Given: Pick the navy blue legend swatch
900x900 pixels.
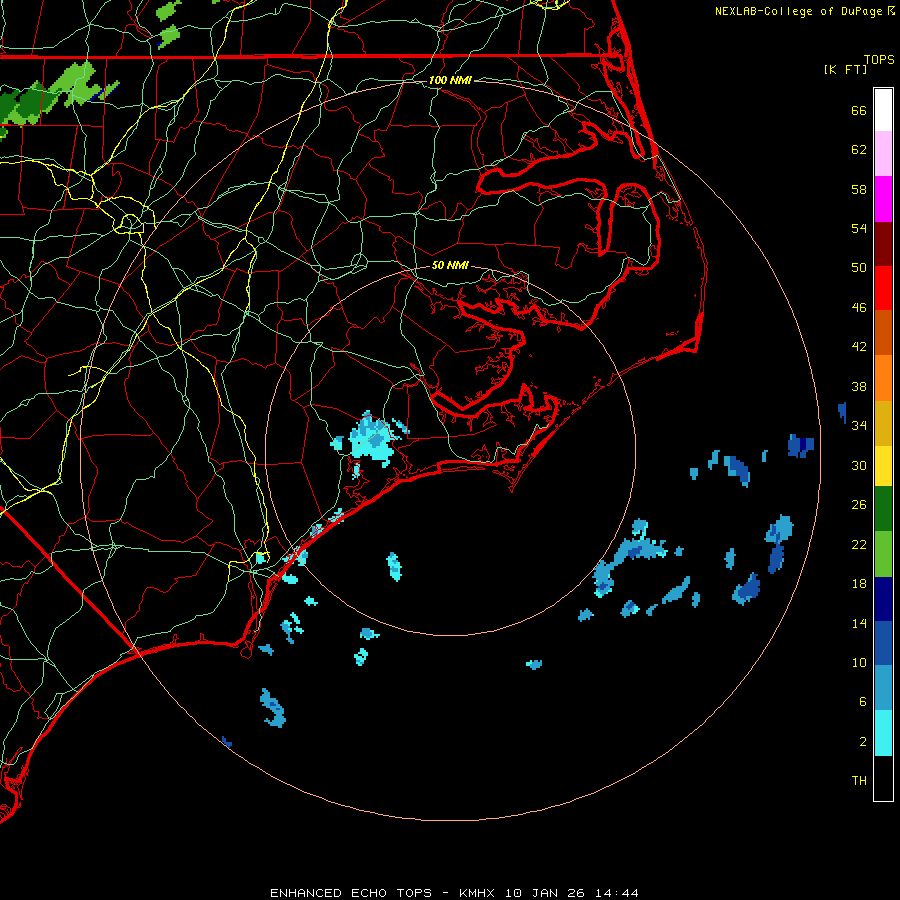Looking at the screenshot, I should pos(883,599).
